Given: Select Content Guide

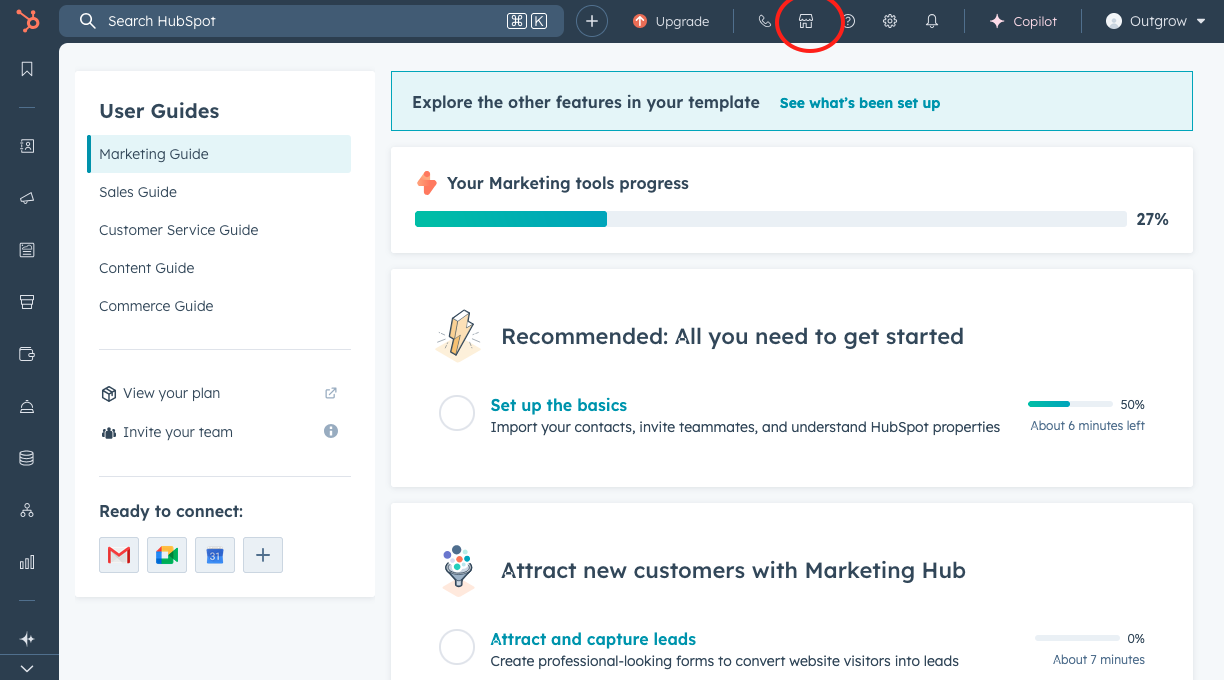Looking at the screenshot, I should coord(147,268).
